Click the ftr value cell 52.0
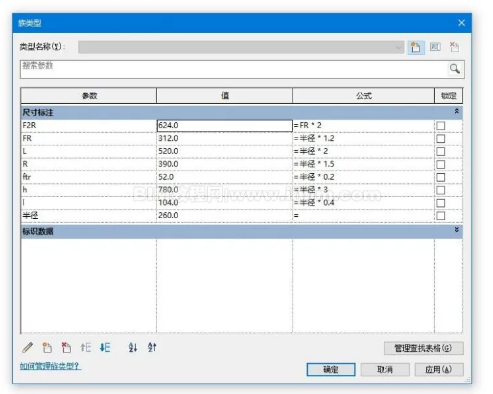This screenshot has height=394, width=493. 225,177
